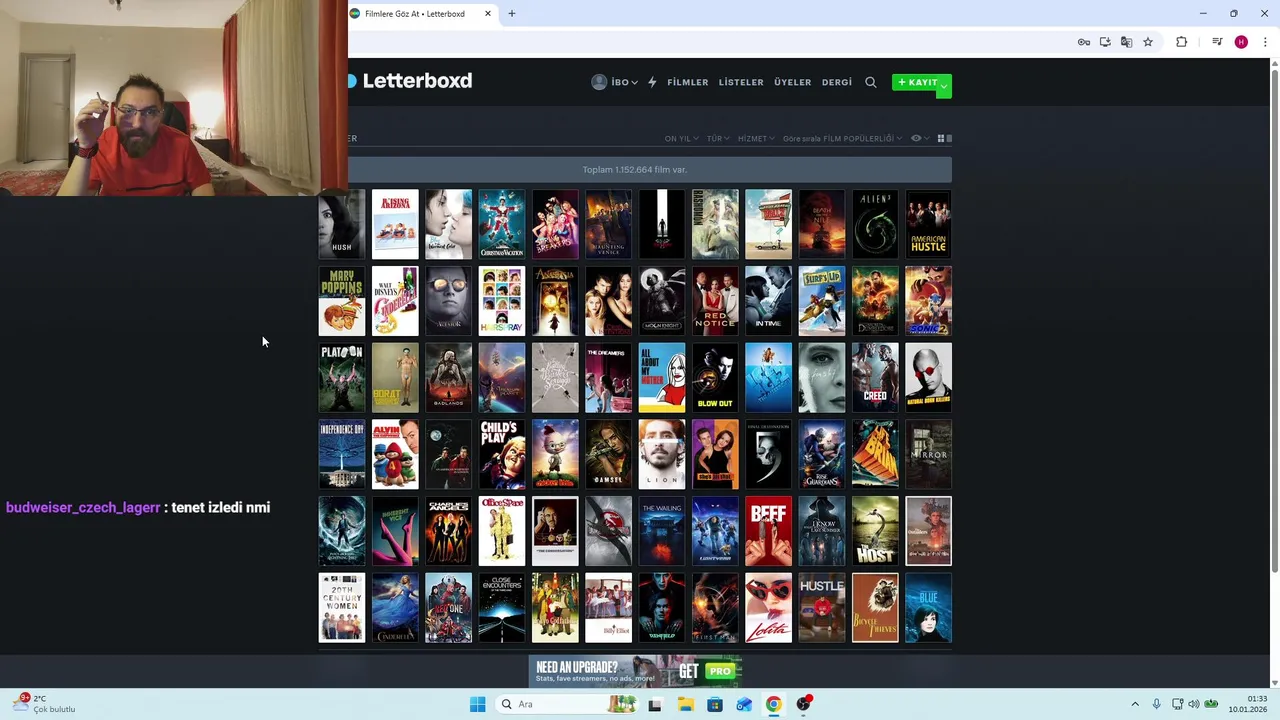Image resolution: width=1280 pixels, height=720 pixels.
Task: Open Letterboxd search magnifier
Action: pos(870,82)
